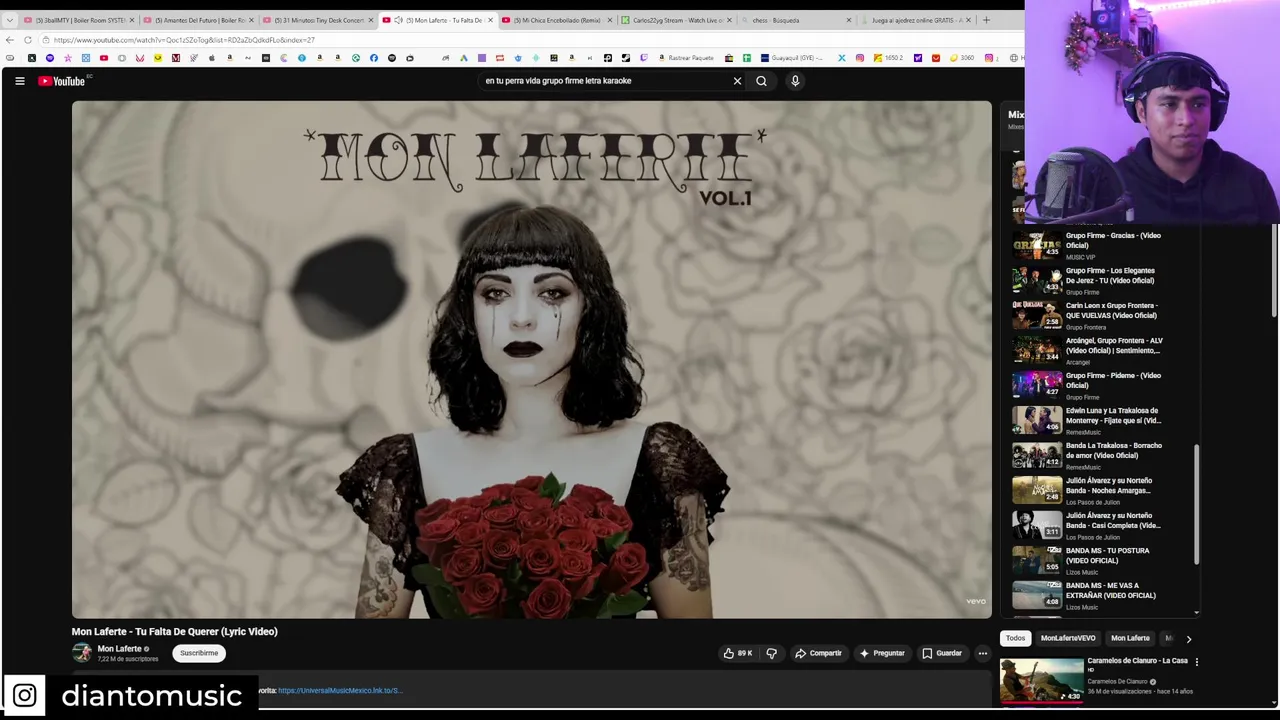Select the MonLaferteVEVO filter chip
The image size is (1280, 720).
tap(1067, 638)
